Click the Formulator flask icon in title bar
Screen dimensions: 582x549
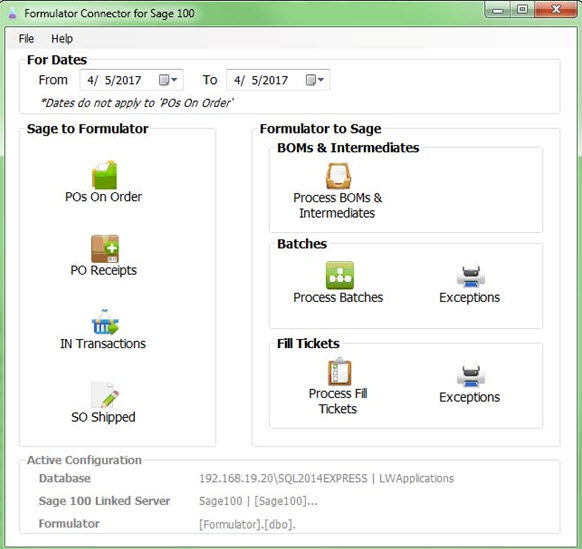[12, 13]
